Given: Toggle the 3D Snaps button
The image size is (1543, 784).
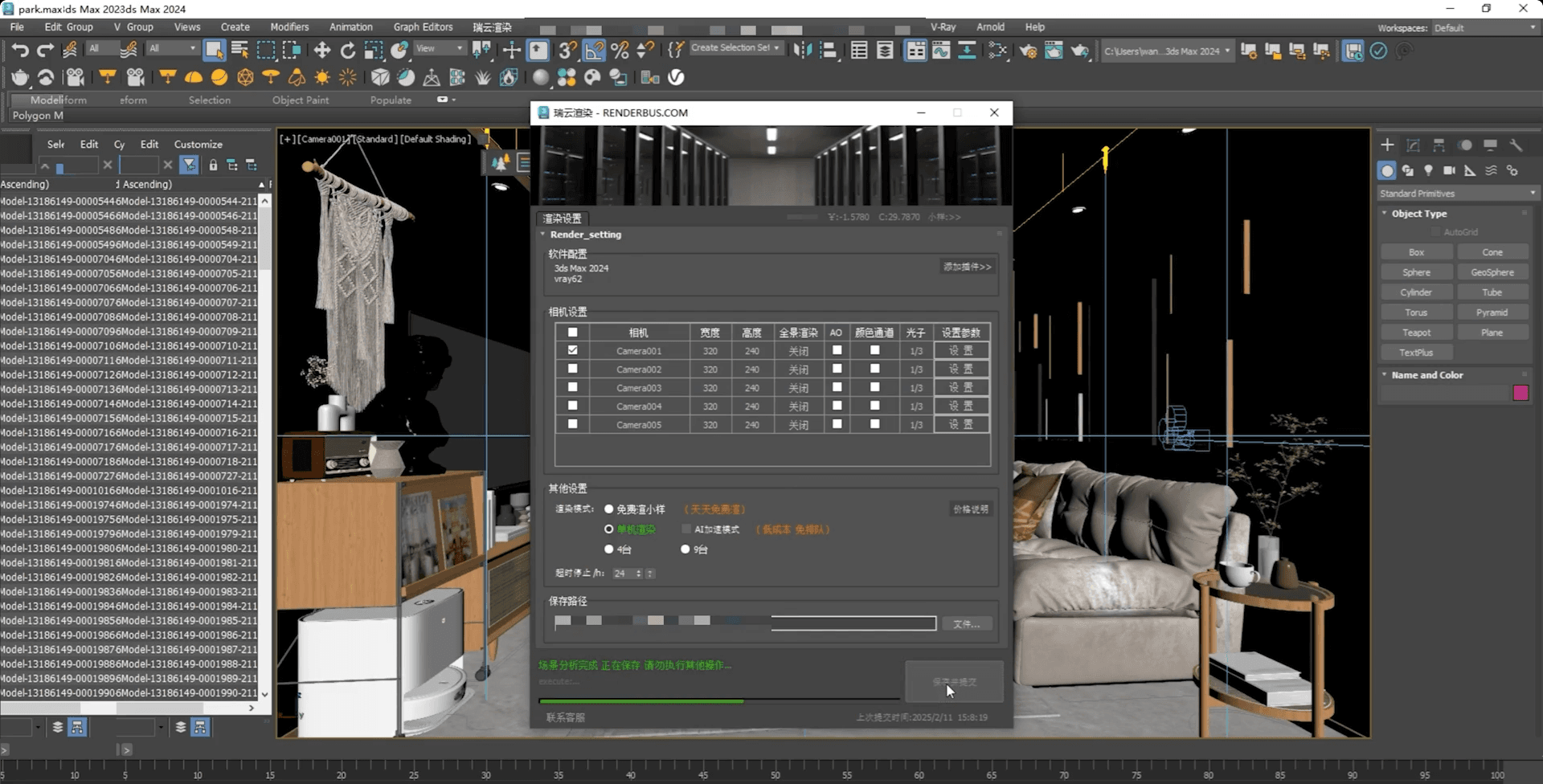Looking at the screenshot, I should [x=567, y=51].
